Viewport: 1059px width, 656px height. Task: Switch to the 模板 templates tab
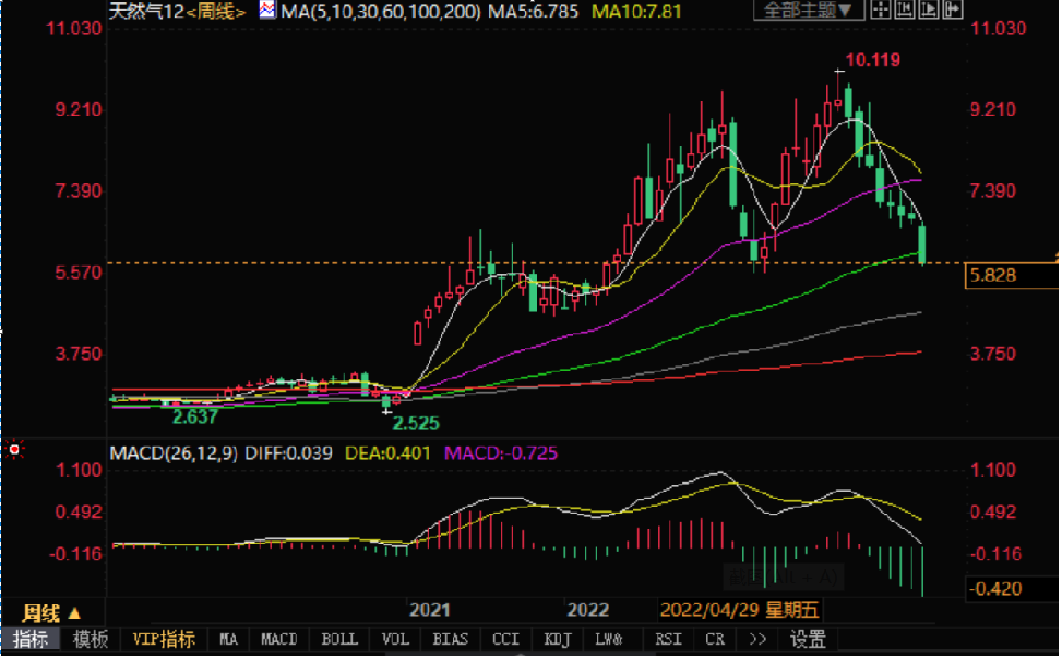pos(90,639)
